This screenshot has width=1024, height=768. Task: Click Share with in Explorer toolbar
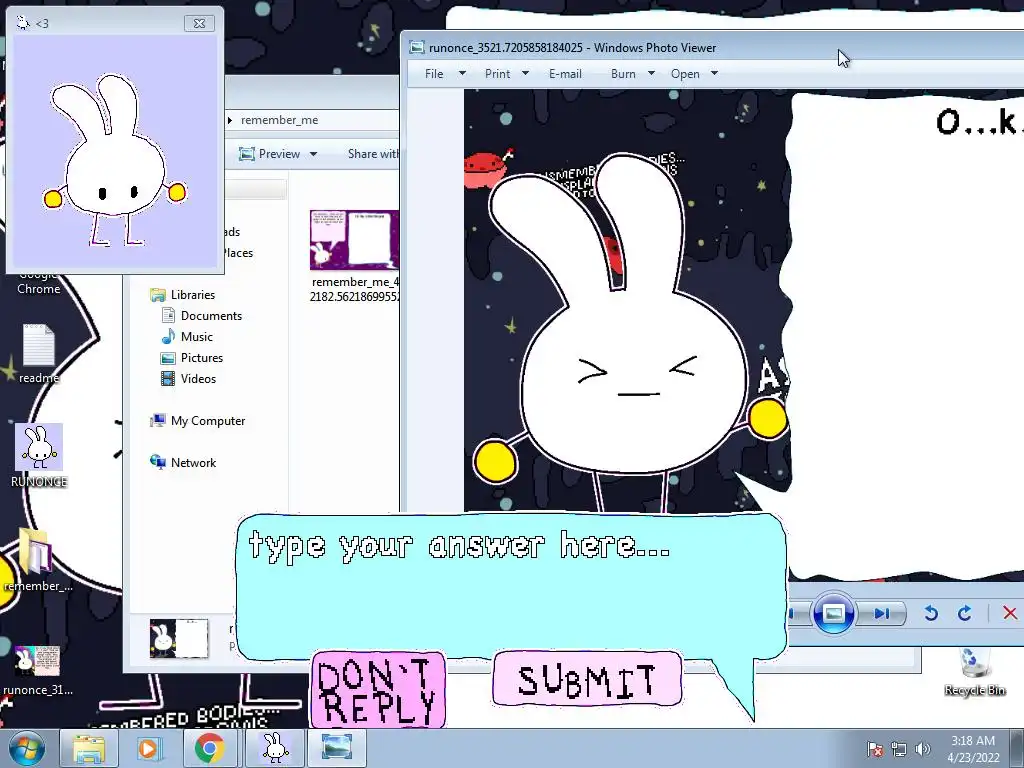[372, 154]
